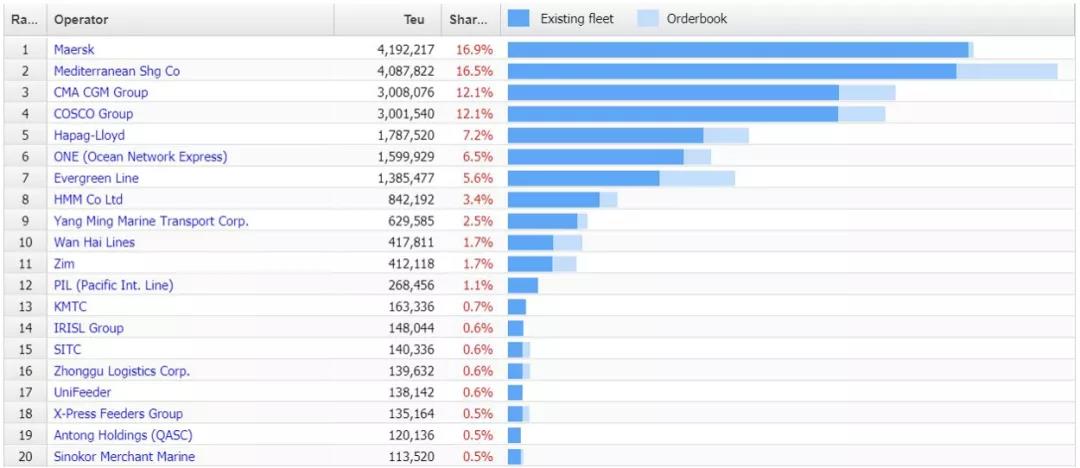Click the Wan Hai Lines link
This screenshot has width=1080, height=468.
94,242
